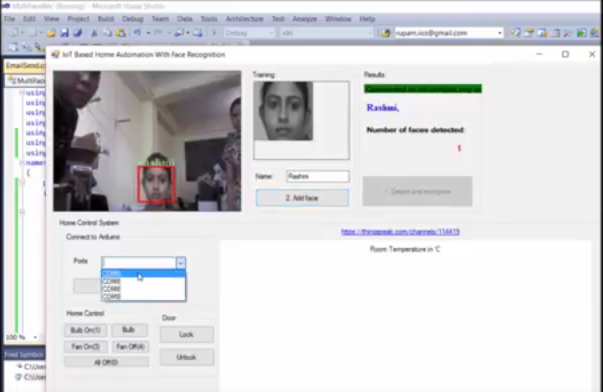This screenshot has height=392, width=603.
Task: Open the gmail address combo box dropdown
Action: [x=500, y=33]
